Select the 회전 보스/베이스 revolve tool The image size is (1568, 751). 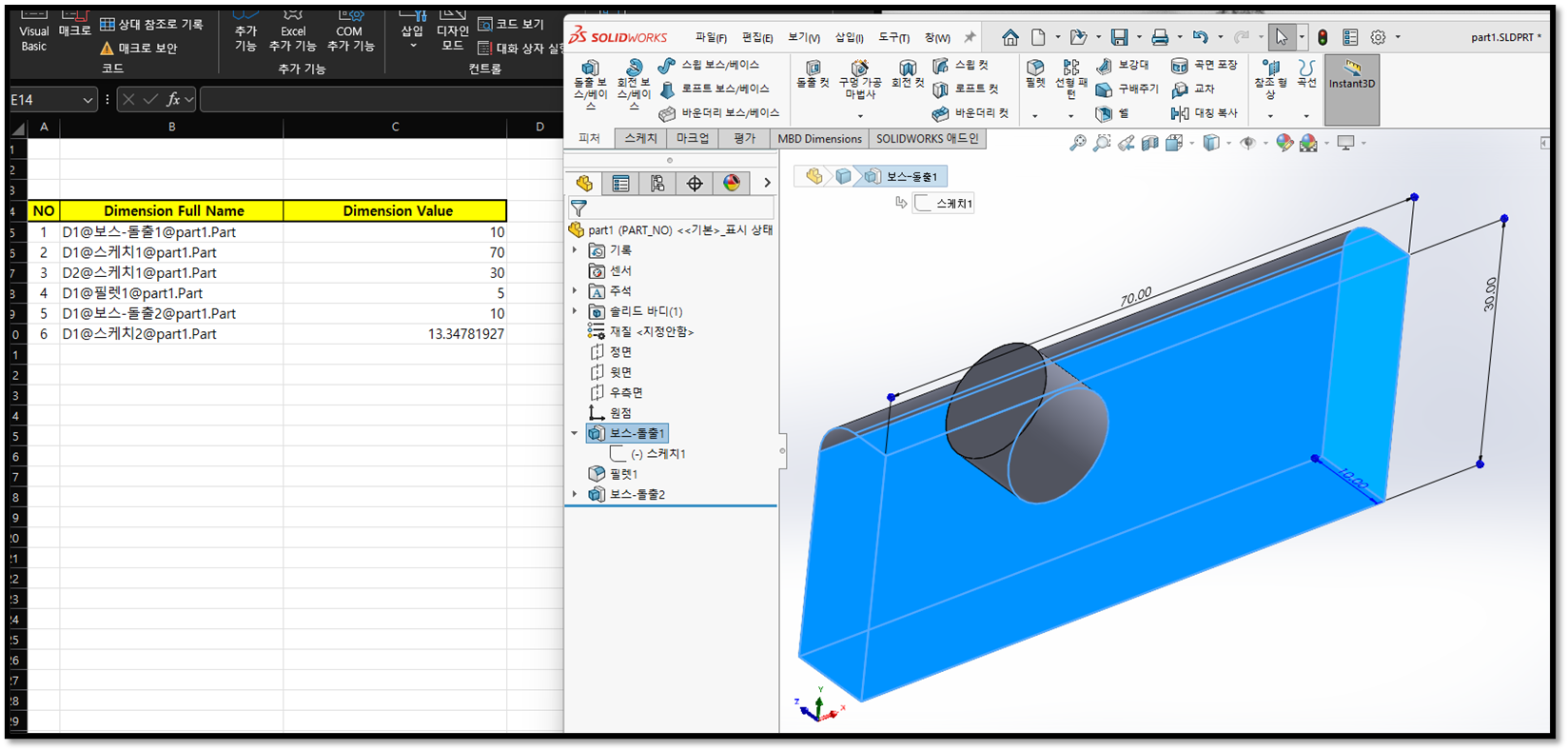(x=634, y=84)
